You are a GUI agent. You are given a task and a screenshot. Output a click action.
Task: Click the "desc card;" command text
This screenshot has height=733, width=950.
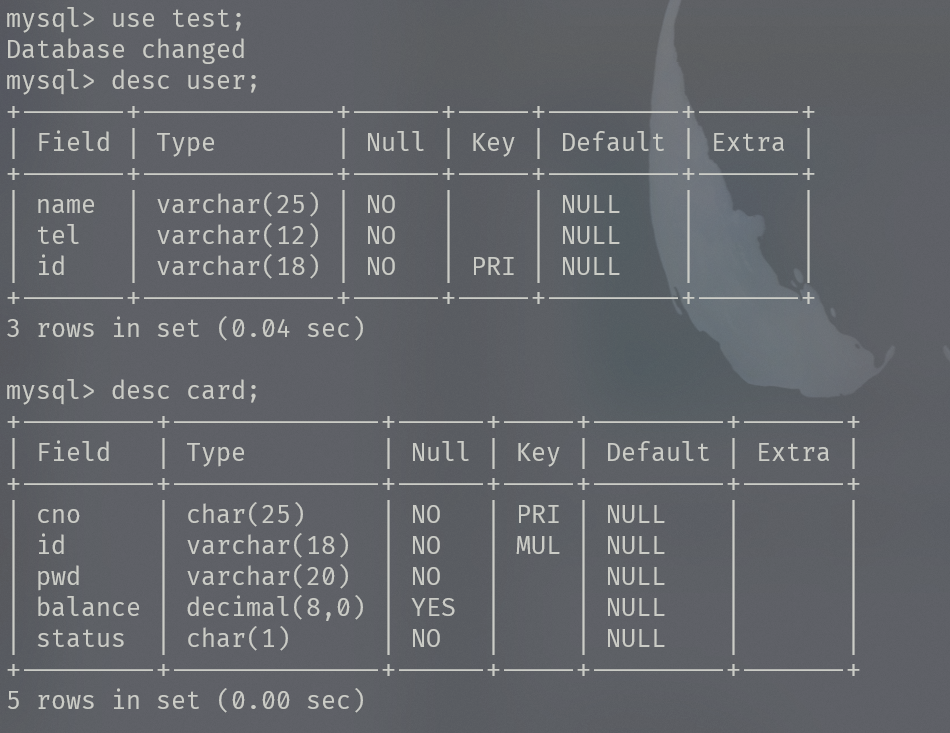click(185, 390)
